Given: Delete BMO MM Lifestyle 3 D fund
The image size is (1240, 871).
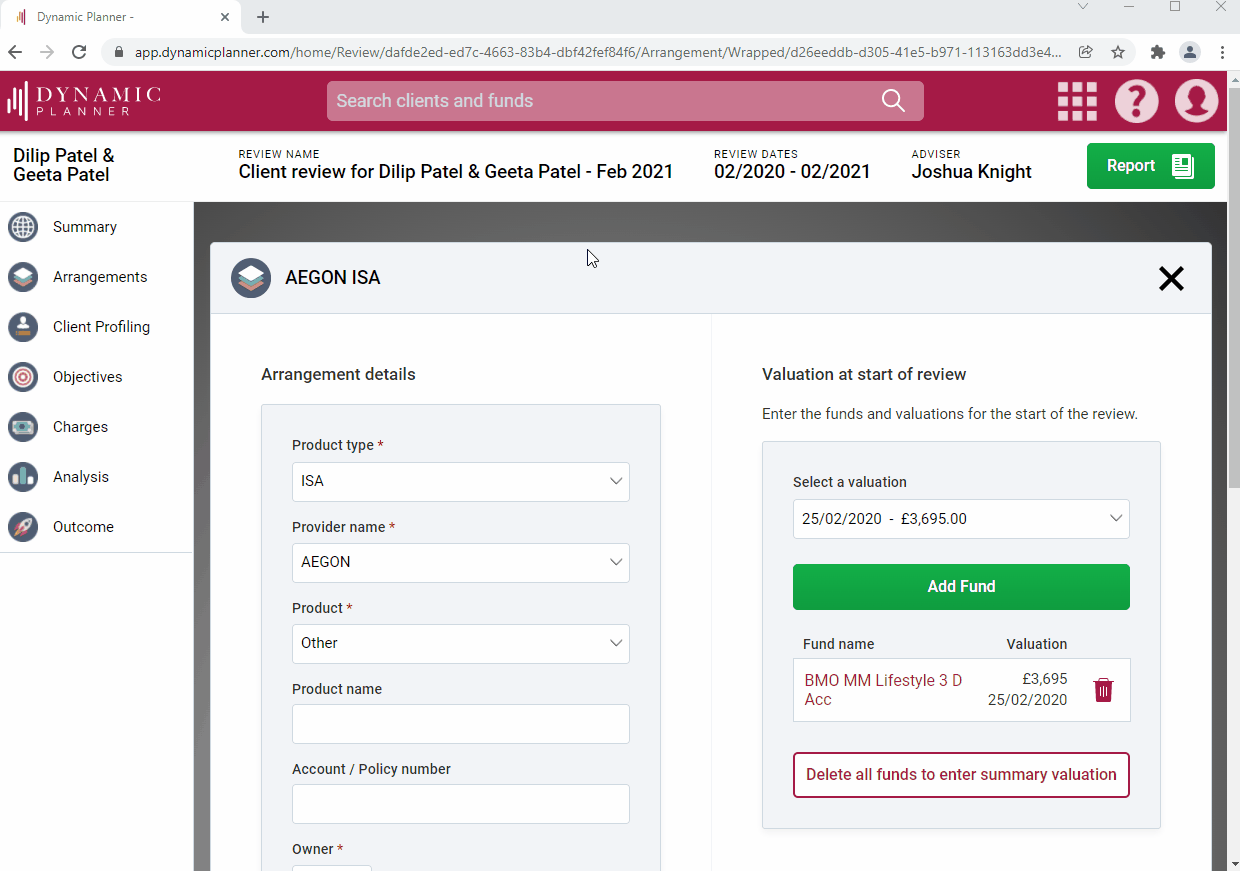Looking at the screenshot, I should (x=1103, y=690).
